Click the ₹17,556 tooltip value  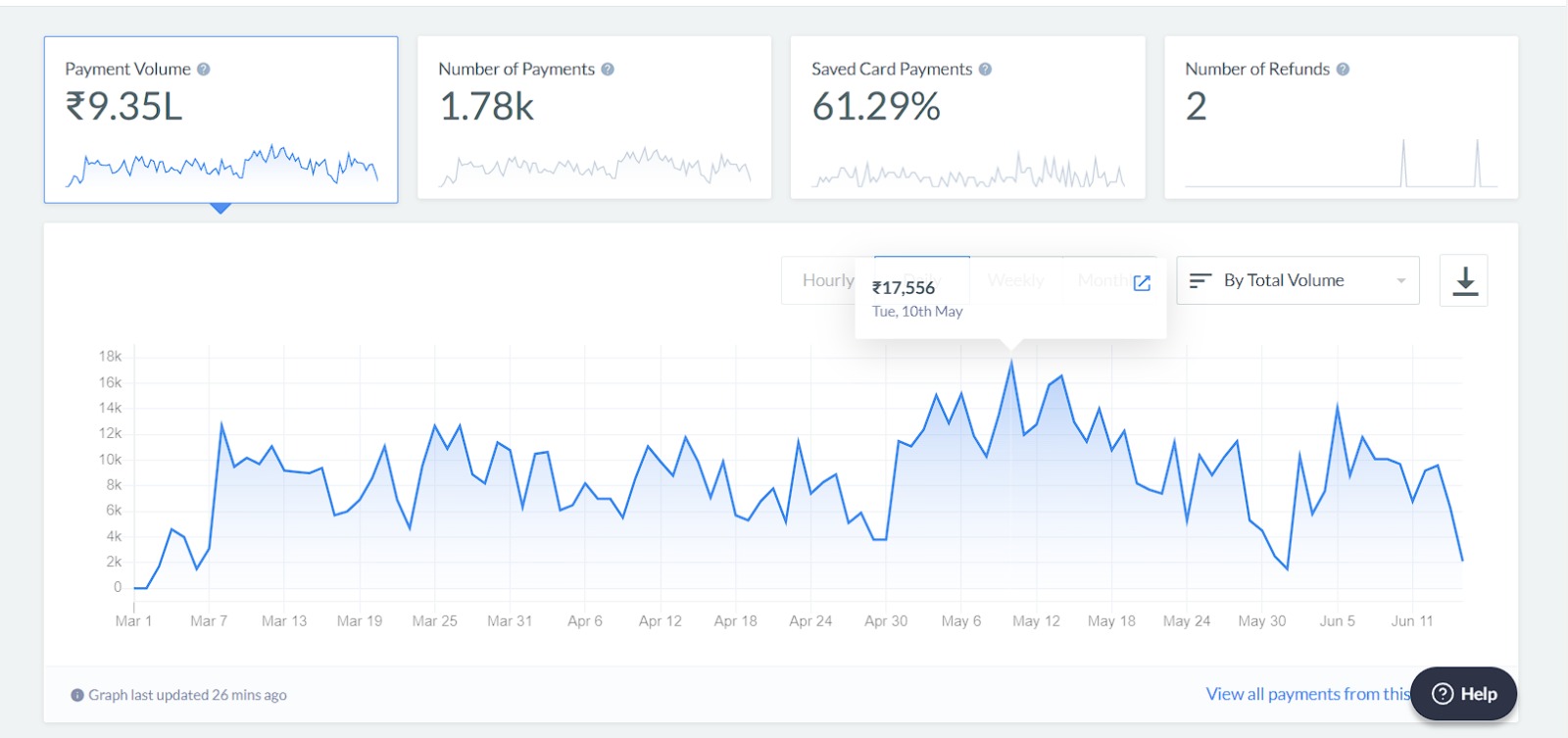(904, 288)
